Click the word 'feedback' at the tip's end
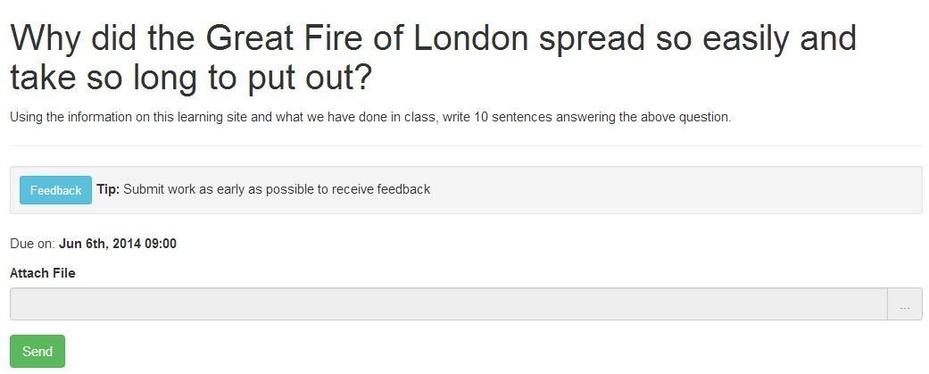 point(403,190)
